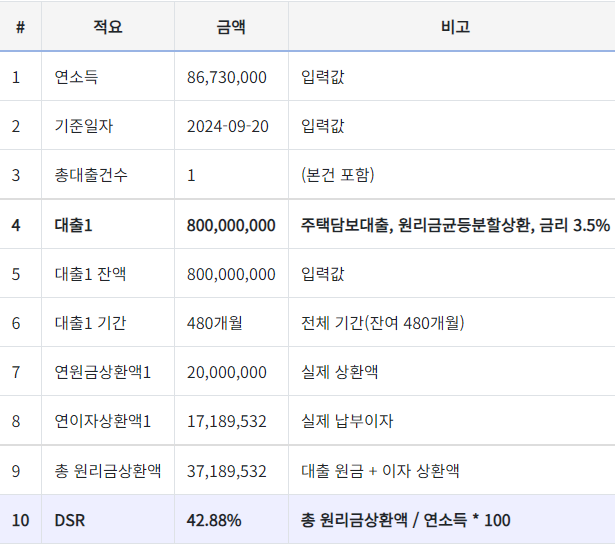The image size is (615, 545).
Task: Click the '입력값' note in the 연소득 row
Action: (322, 77)
